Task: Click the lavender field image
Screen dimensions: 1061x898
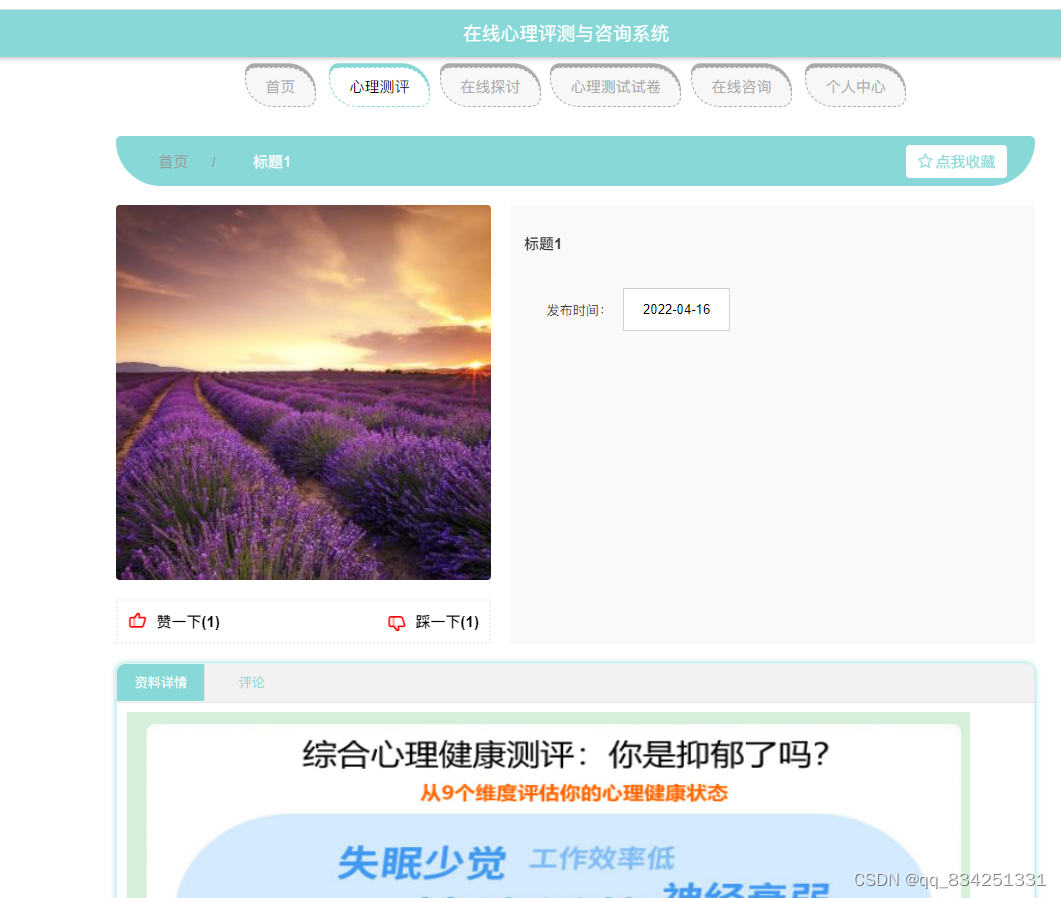Action: 303,392
